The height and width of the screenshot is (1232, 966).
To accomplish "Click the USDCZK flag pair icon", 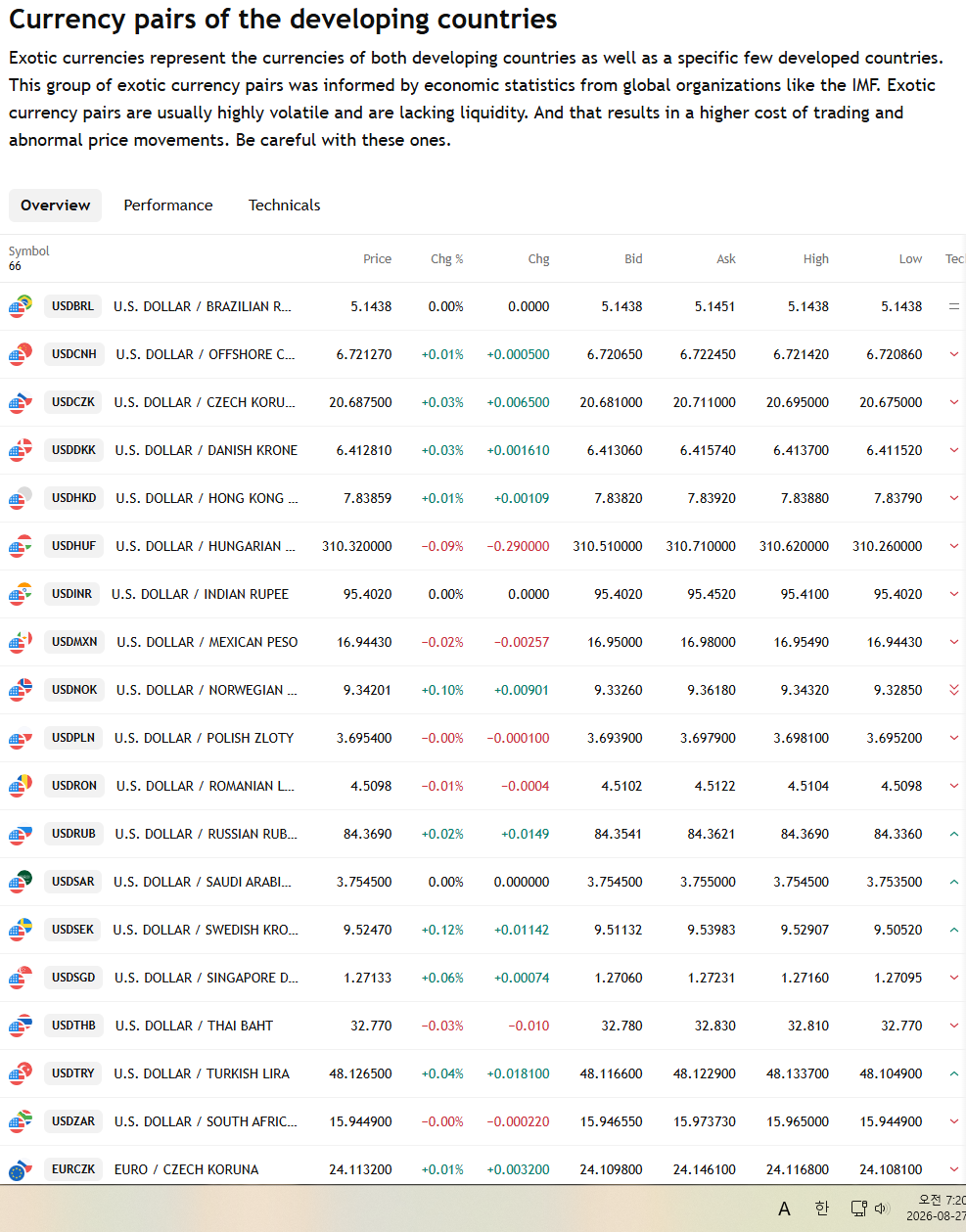I will [21, 402].
